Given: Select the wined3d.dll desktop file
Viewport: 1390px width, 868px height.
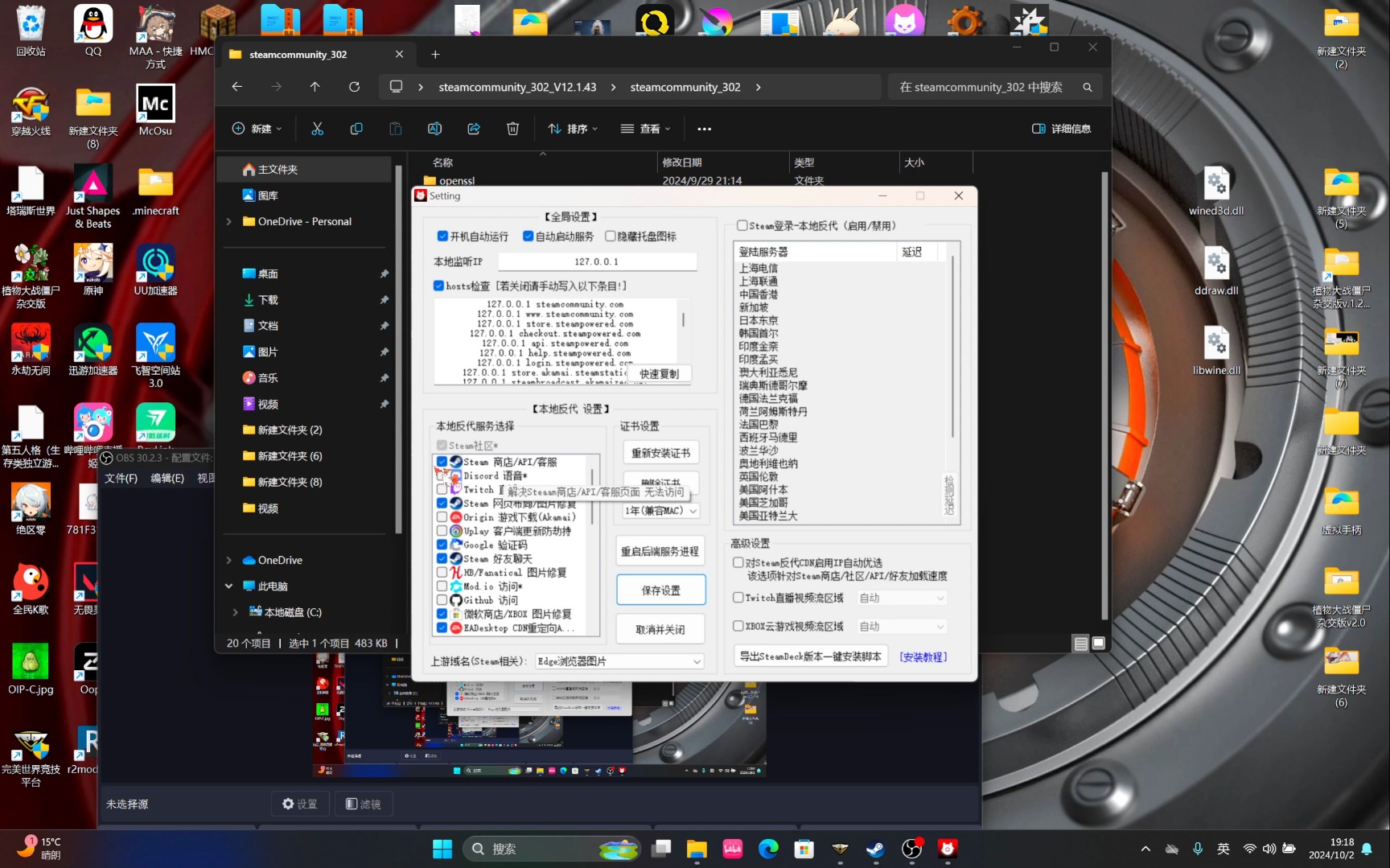Looking at the screenshot, I should point(1216,191).
